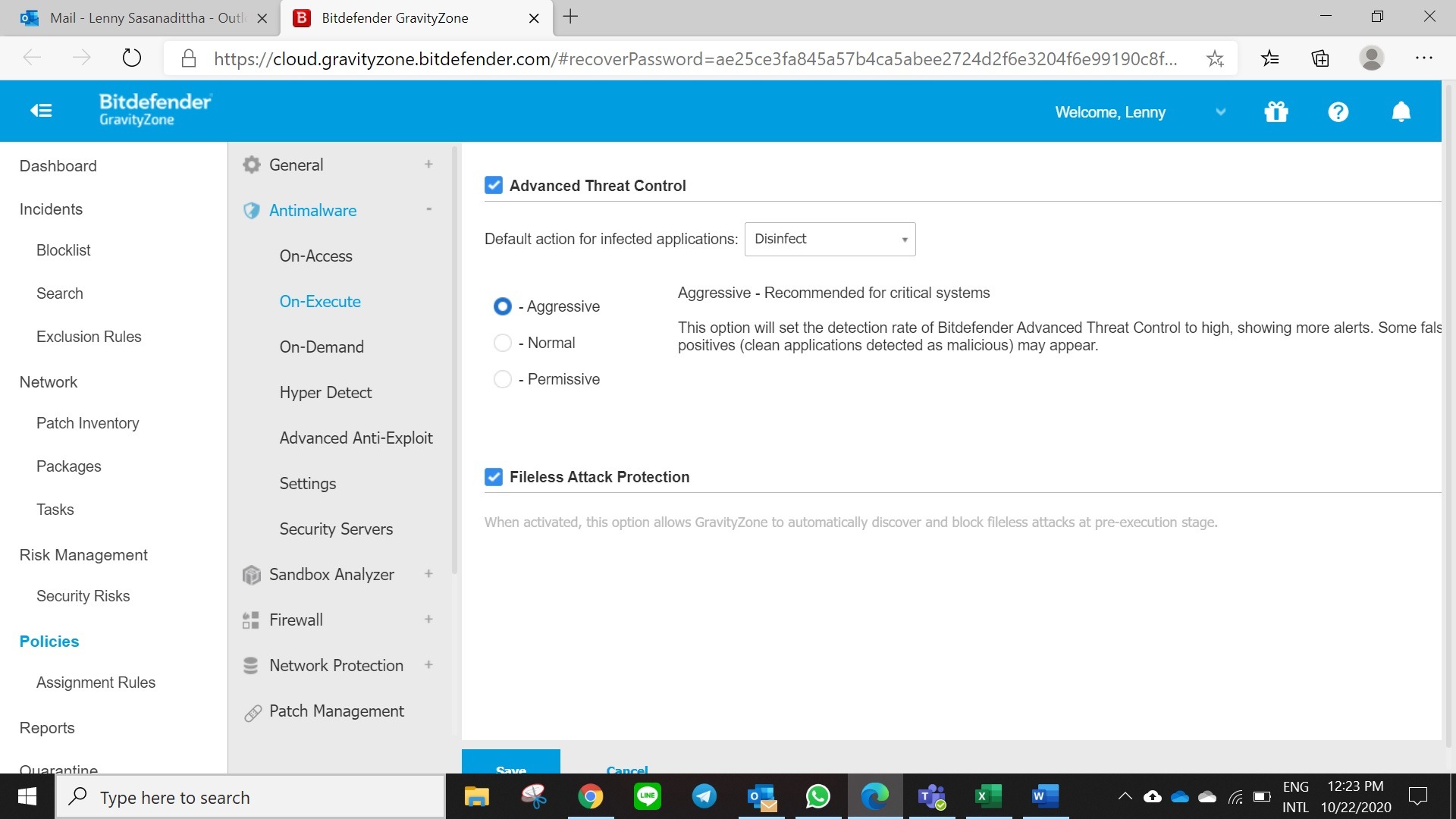Open the GravityZone help icon

1338,111
